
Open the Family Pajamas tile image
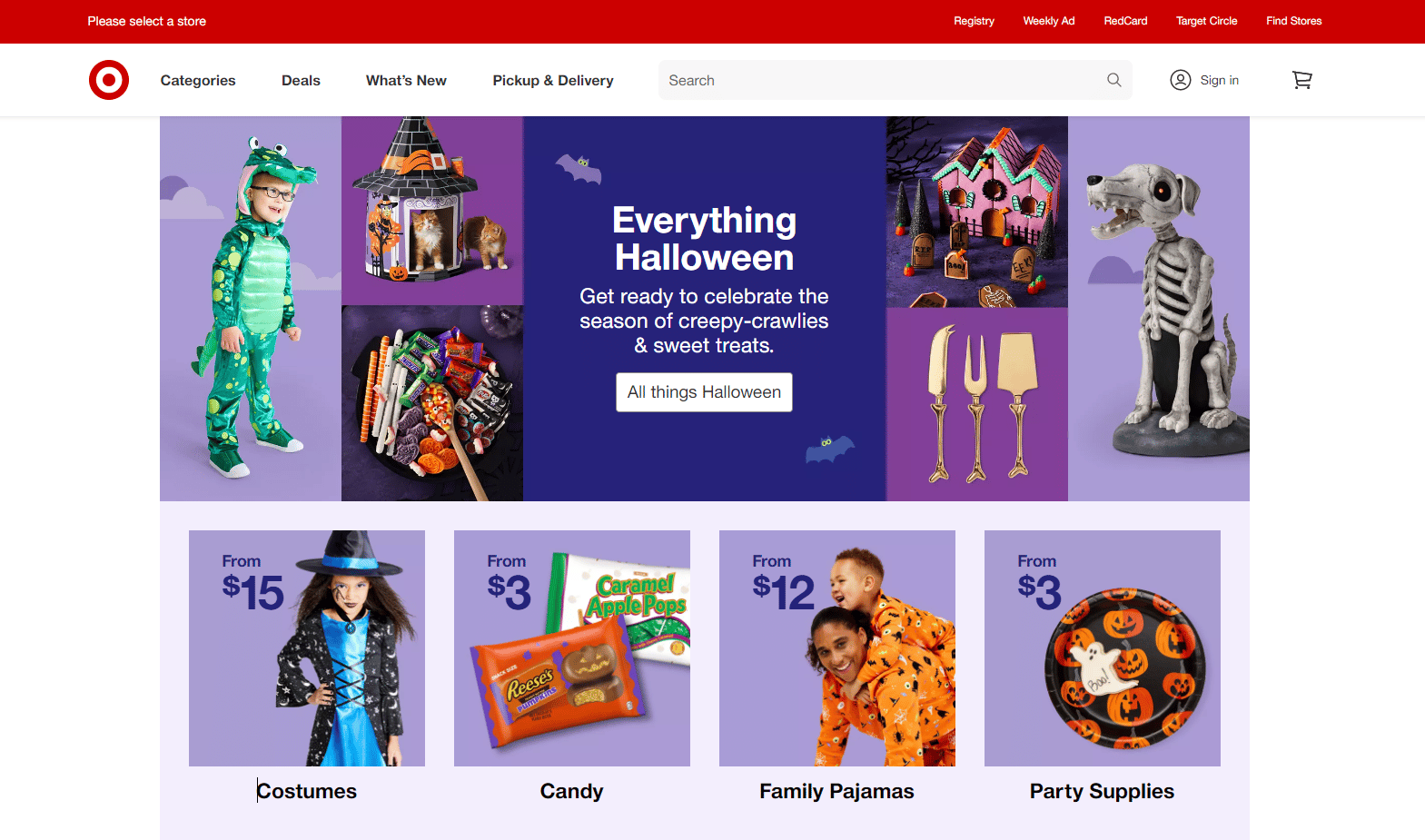pos(837,648)
